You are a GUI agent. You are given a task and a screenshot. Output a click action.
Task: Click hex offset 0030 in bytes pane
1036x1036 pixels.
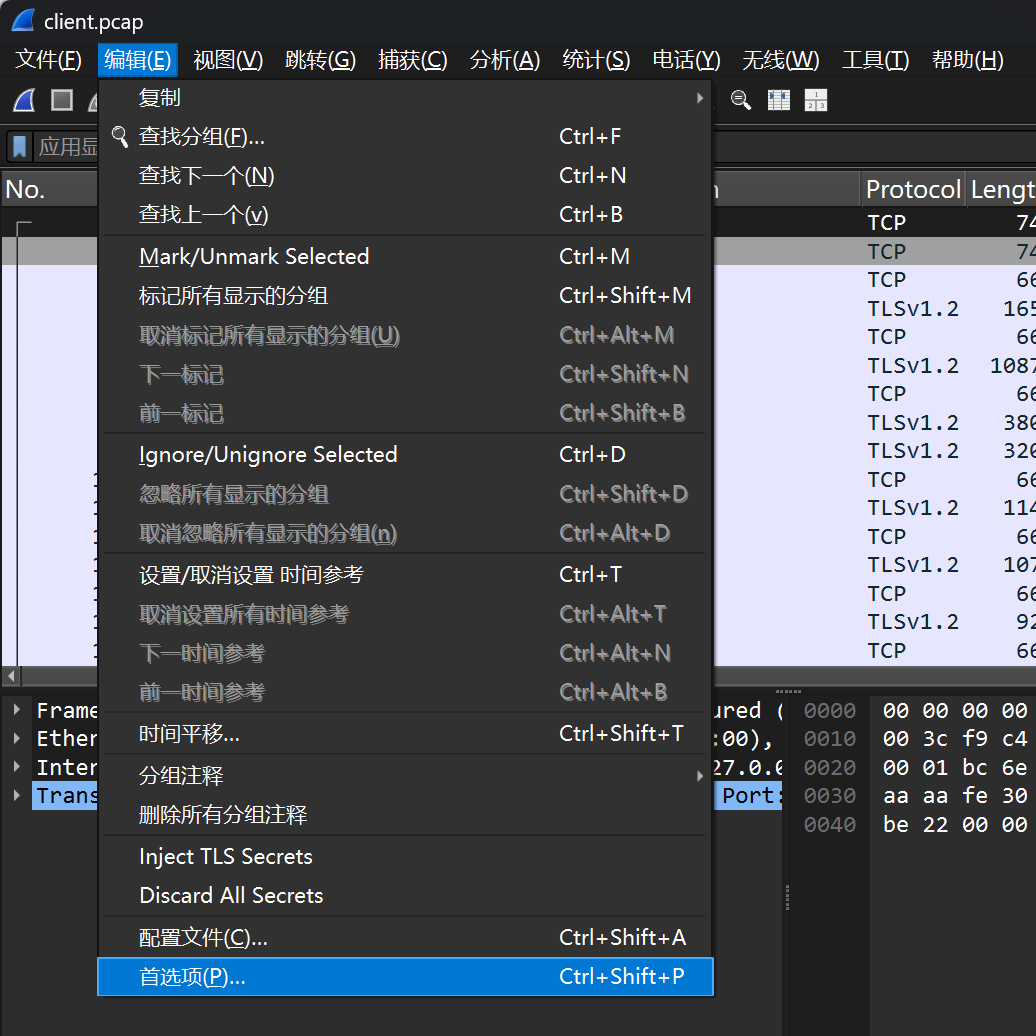tap(829, 796)
